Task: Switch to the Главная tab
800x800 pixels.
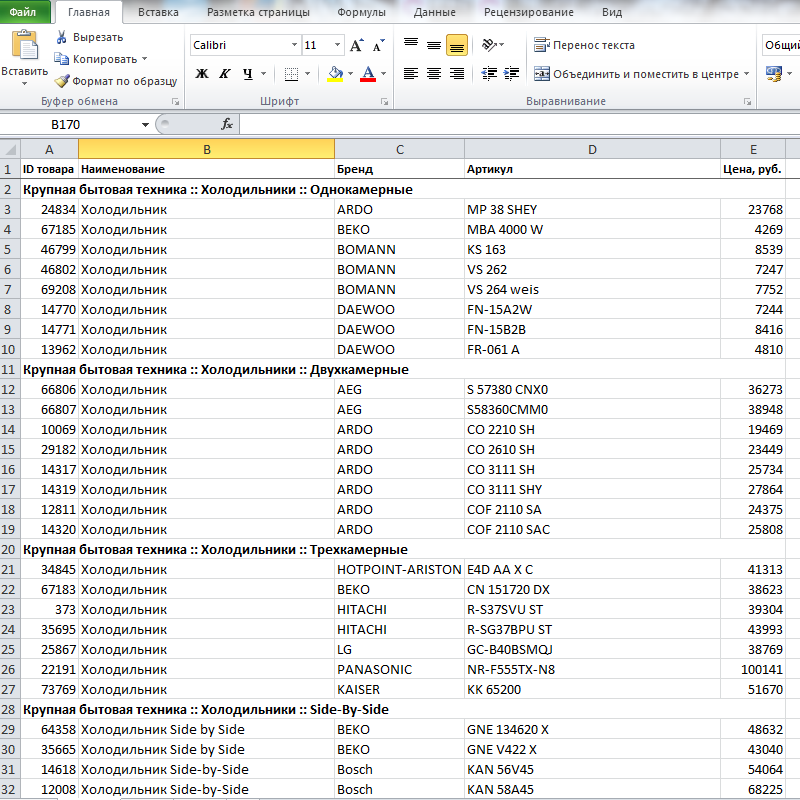Action: click(89, 12)
